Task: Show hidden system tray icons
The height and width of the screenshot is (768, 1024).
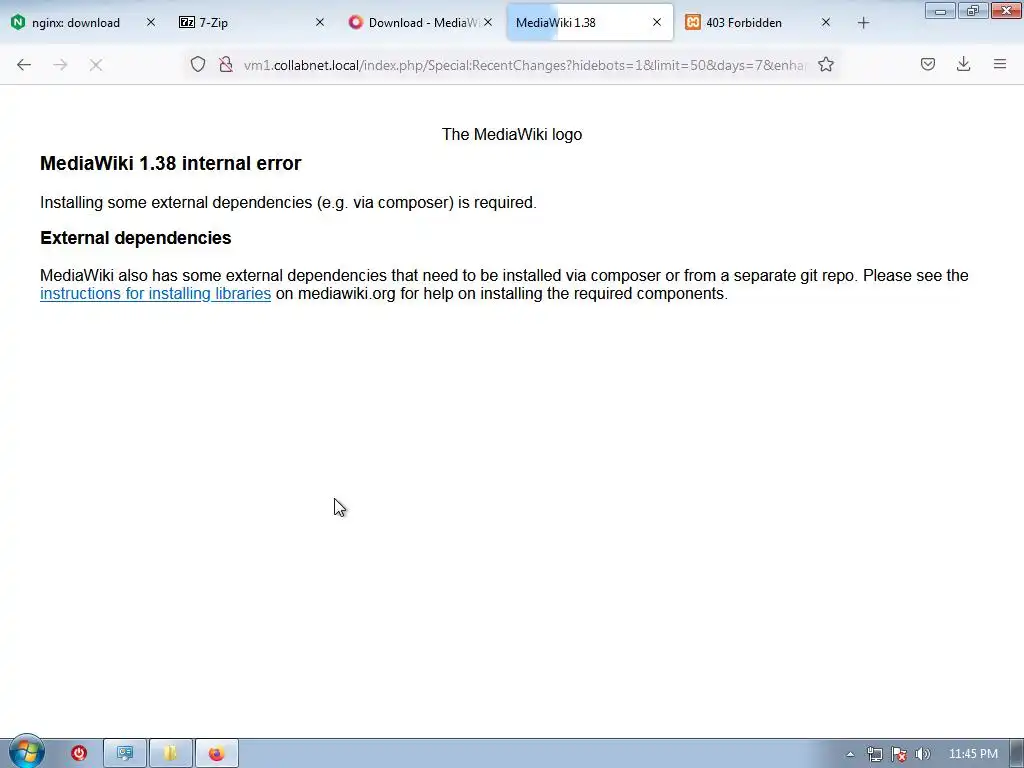Action: point(850,754)
